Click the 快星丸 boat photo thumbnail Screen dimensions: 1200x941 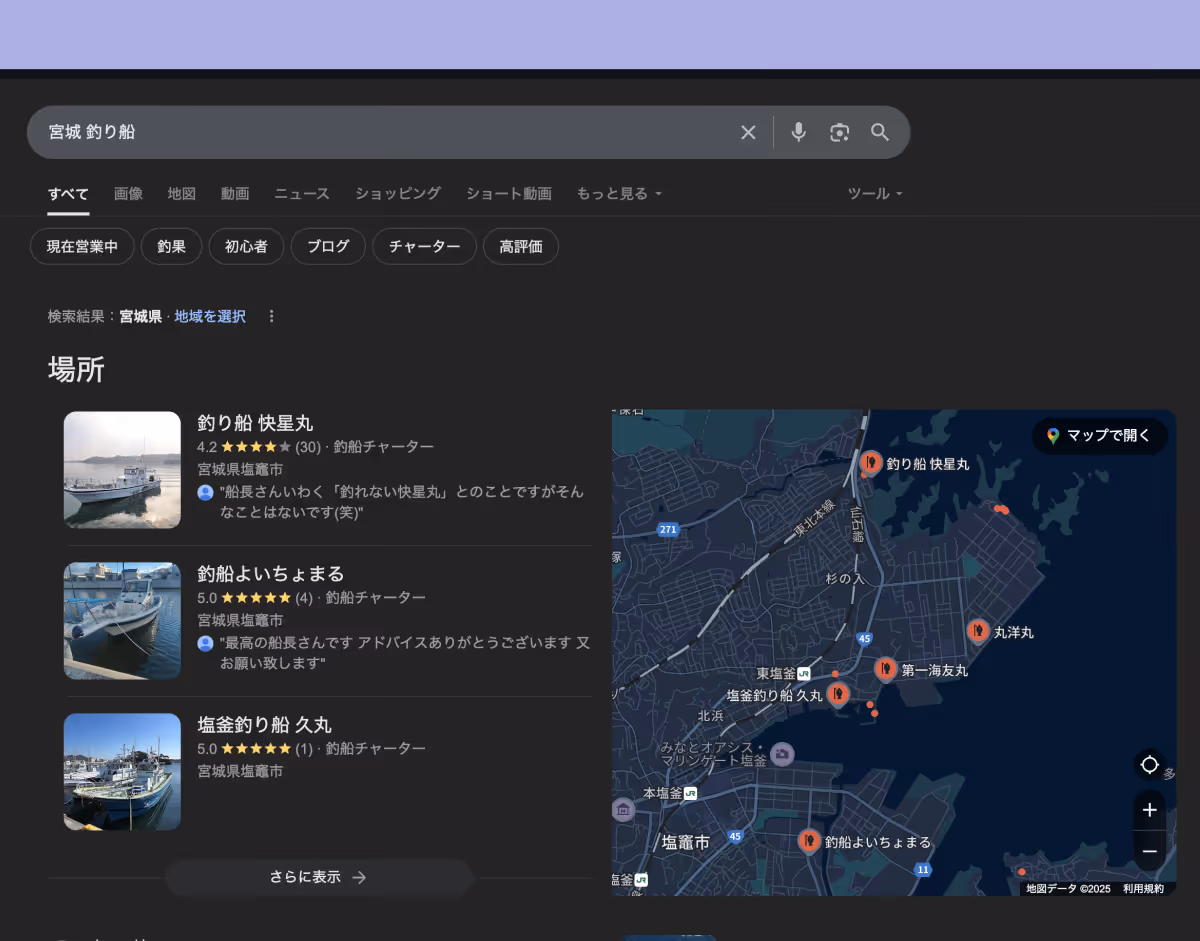pos(122,470)
